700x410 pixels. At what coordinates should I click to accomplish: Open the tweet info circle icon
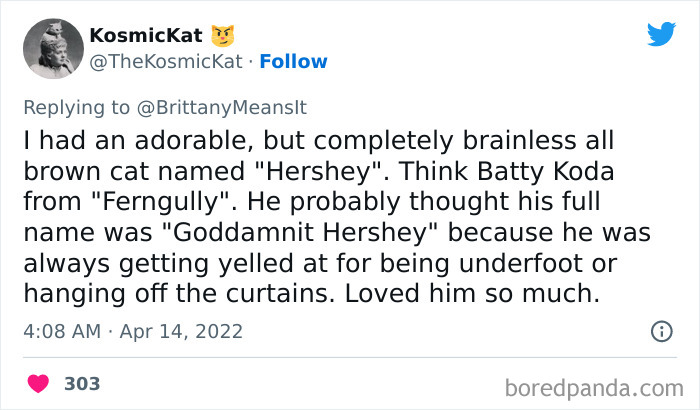click(660, 330)
